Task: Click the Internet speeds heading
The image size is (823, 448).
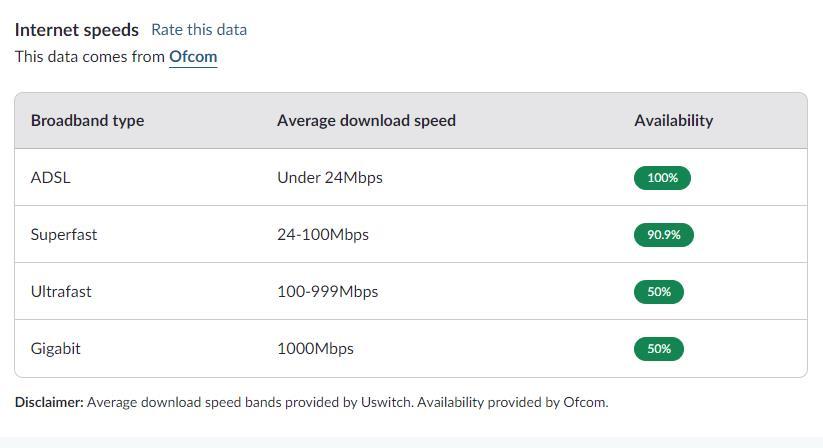Action: click(77, 30)
